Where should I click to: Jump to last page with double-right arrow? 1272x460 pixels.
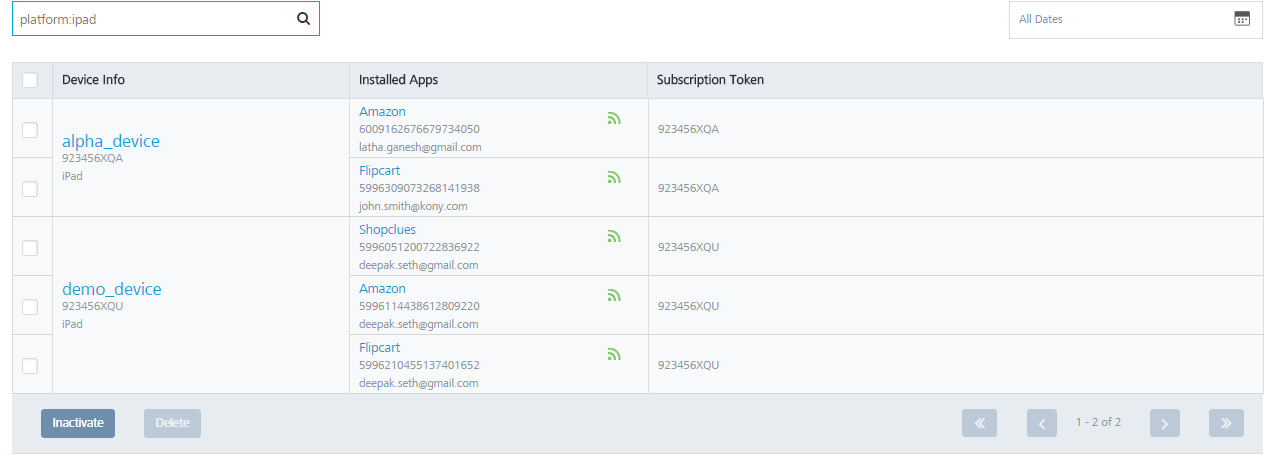point(1227,423)
